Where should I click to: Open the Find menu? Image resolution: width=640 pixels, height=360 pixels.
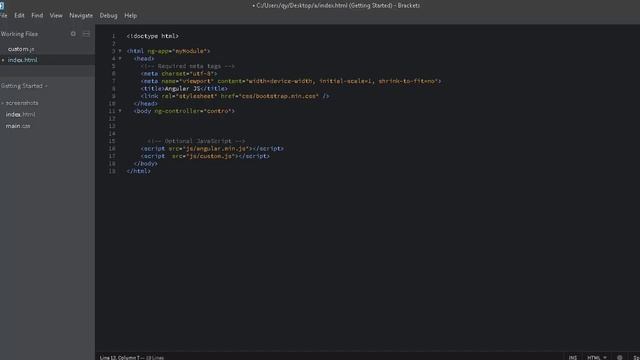(x=37, y=16)
